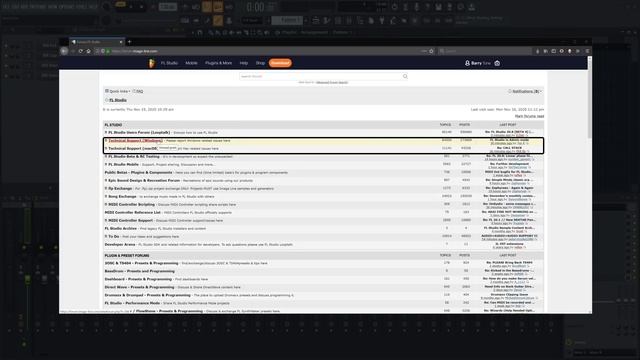Click browser back button
640x360 pixels.
pyautogui.click(x=64, y=51)
